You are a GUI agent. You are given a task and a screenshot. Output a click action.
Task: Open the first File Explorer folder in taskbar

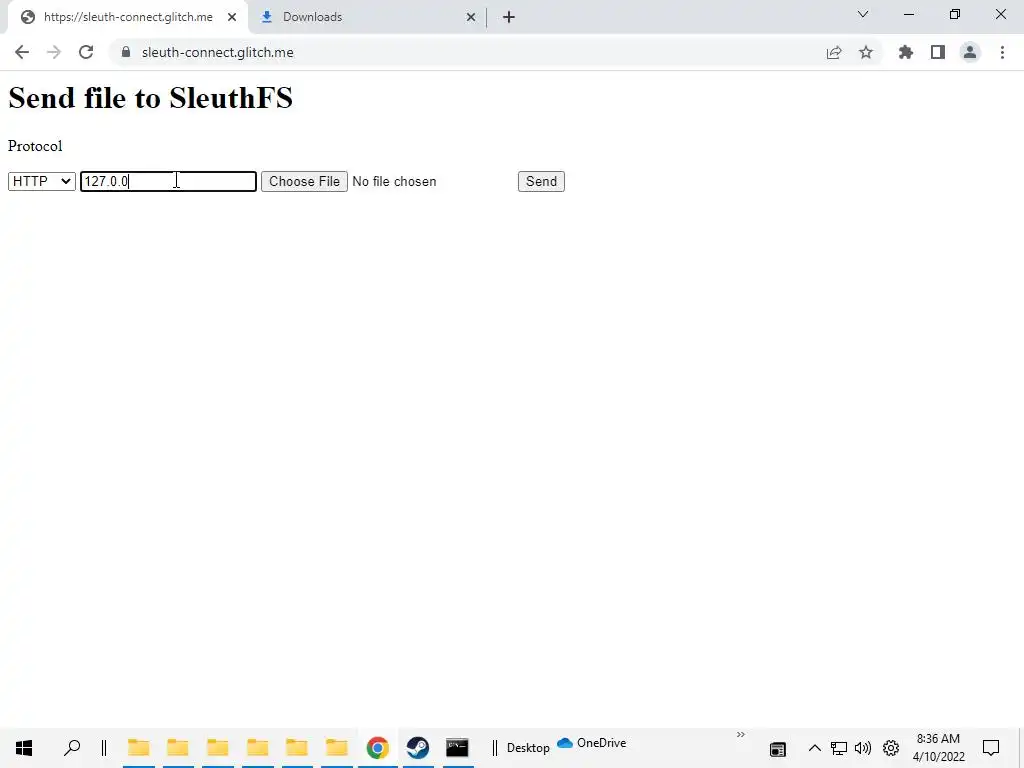[138, 748]
